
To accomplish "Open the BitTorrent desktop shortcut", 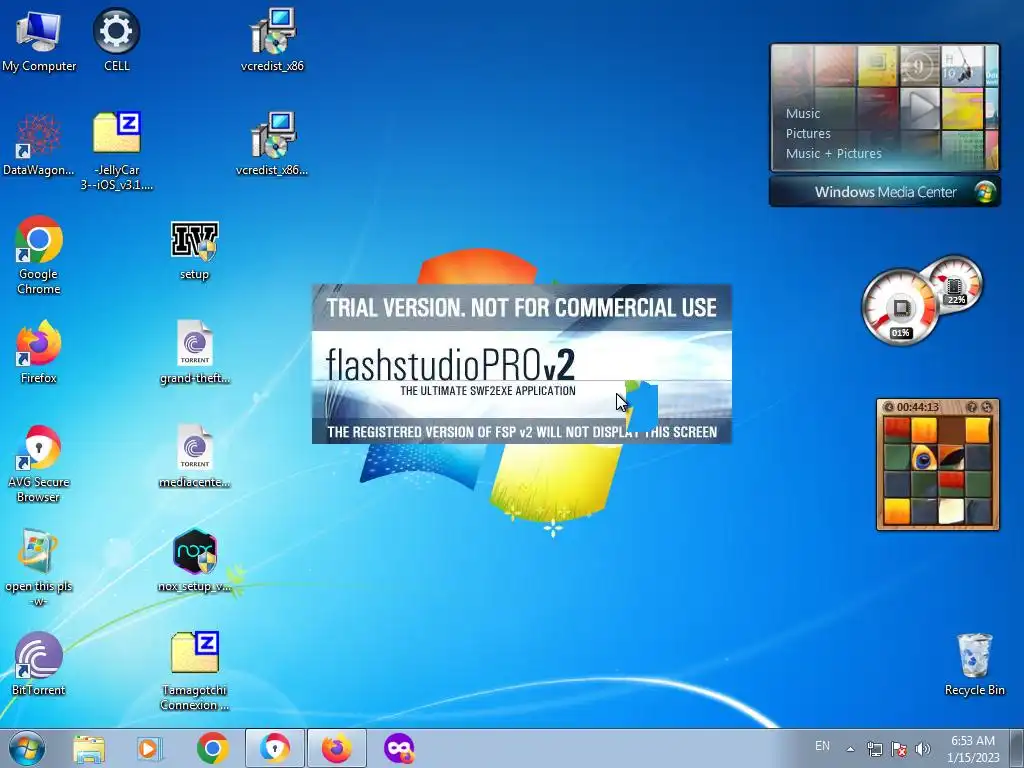I will (x=39, y=664).
